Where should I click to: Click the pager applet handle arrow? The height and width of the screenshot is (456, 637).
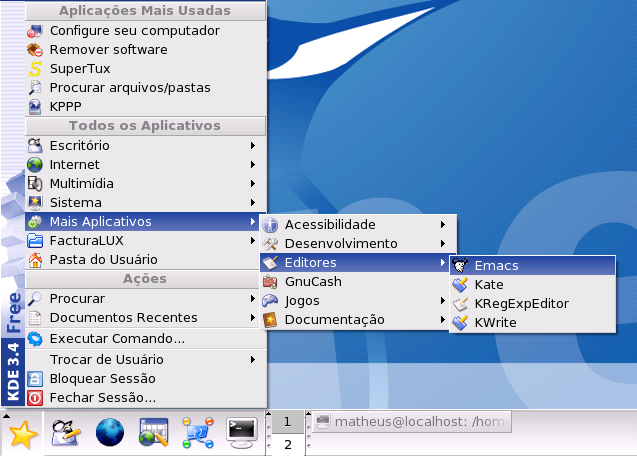pyautogui.click(x=269, y=414)
